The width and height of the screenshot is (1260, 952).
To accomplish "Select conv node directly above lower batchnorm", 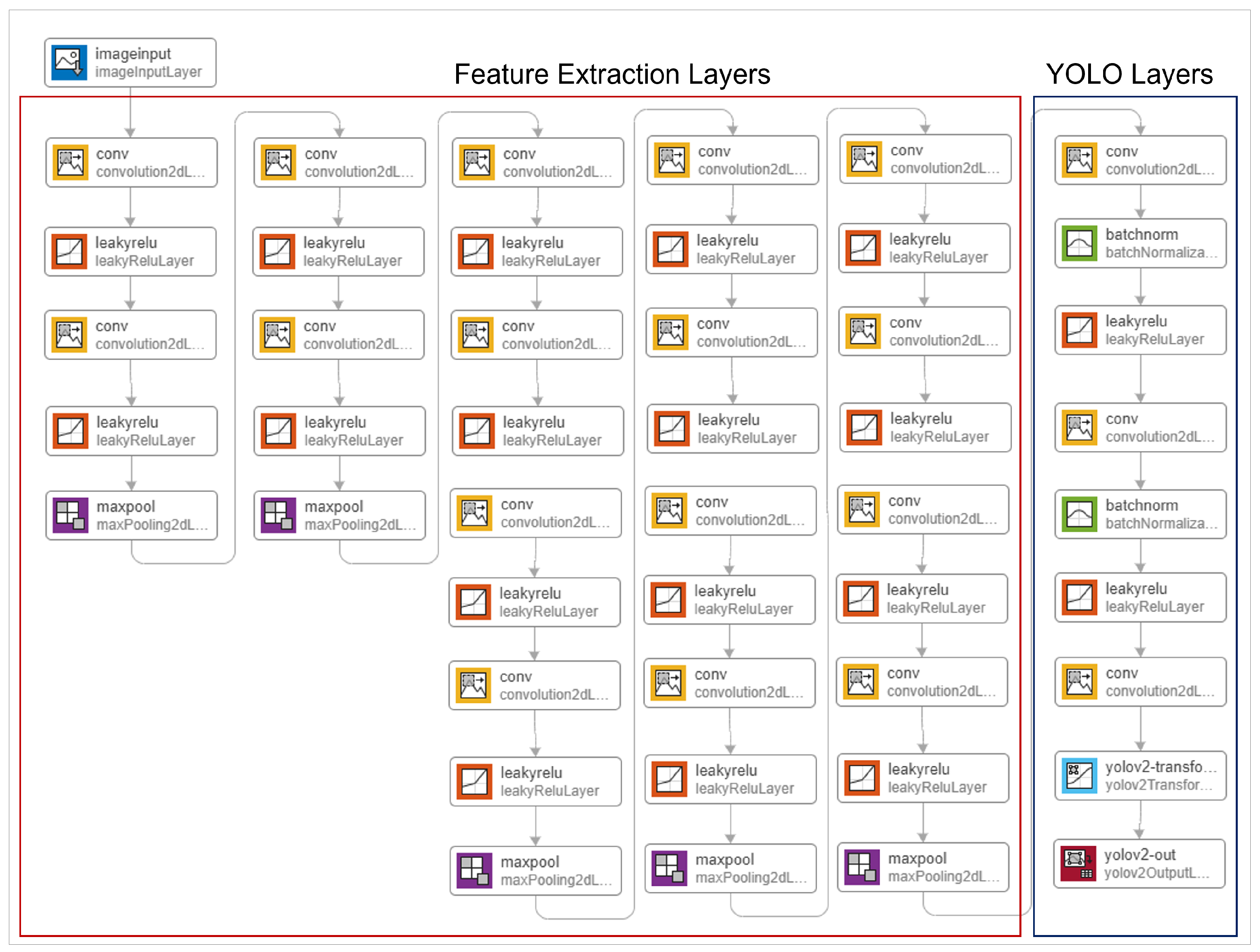I will [1140, 428].
